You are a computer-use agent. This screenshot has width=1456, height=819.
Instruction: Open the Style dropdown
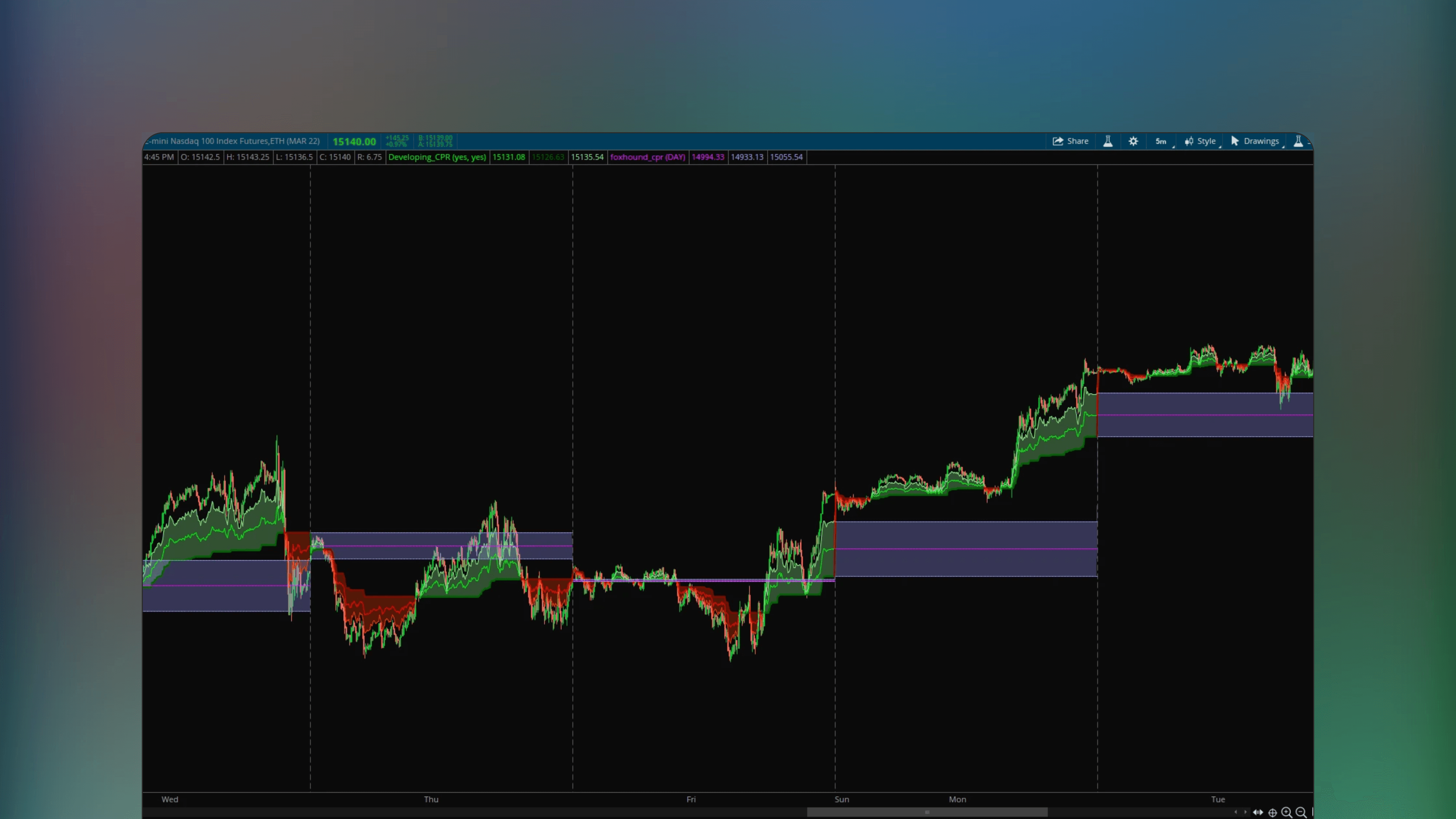tap(1206, 141)
